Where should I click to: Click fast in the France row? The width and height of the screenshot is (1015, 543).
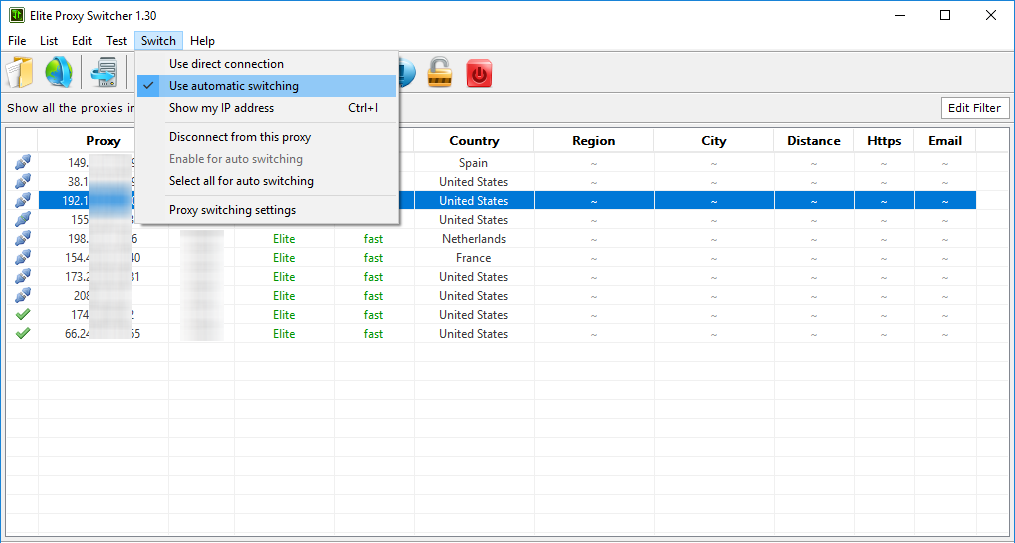pyautogui.click(x=374, y=258)
